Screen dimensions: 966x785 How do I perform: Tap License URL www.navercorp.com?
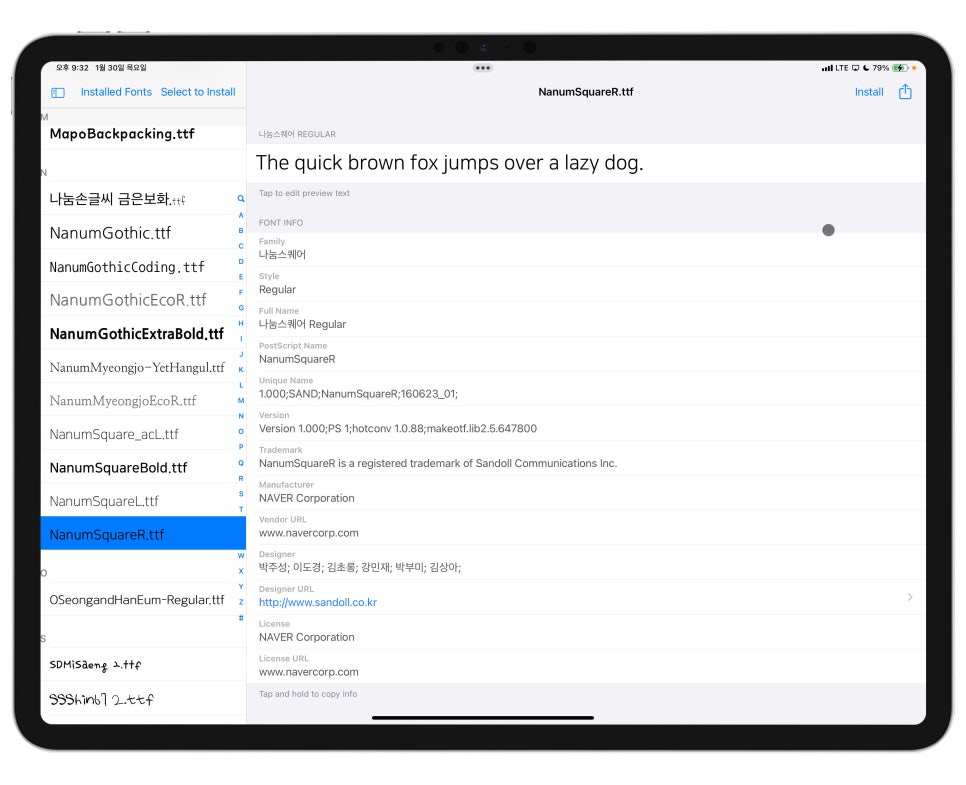[309, 672]
